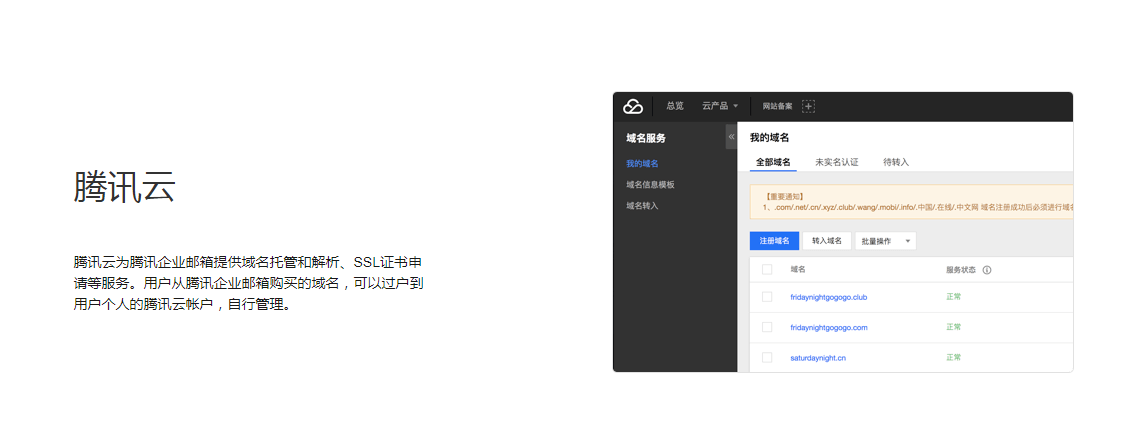Open the fridaynightgogogo.club domain link
Image resolution: width=1141 pixels, height=424 pixels.
tap(829, 297)
